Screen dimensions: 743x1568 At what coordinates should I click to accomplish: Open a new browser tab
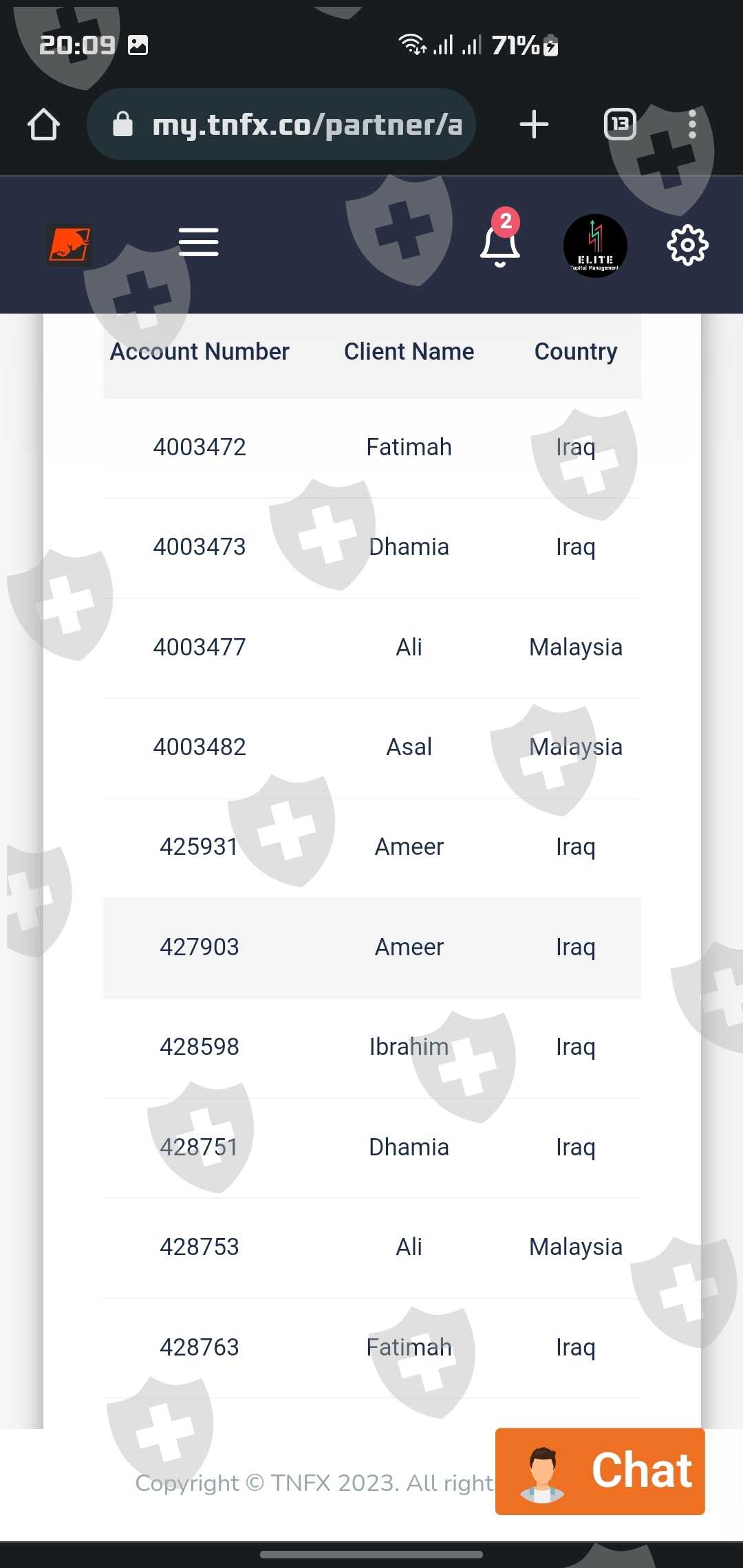point(534,124)
